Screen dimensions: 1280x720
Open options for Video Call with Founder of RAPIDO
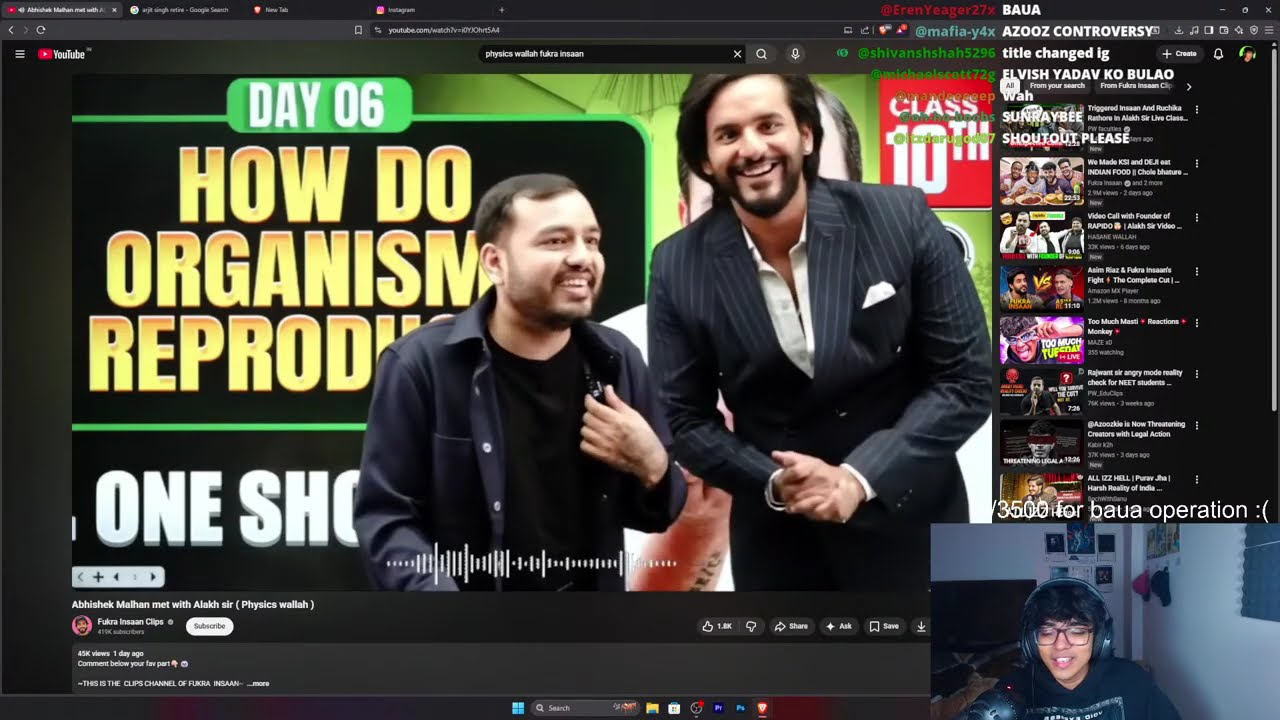(1197, 217)
